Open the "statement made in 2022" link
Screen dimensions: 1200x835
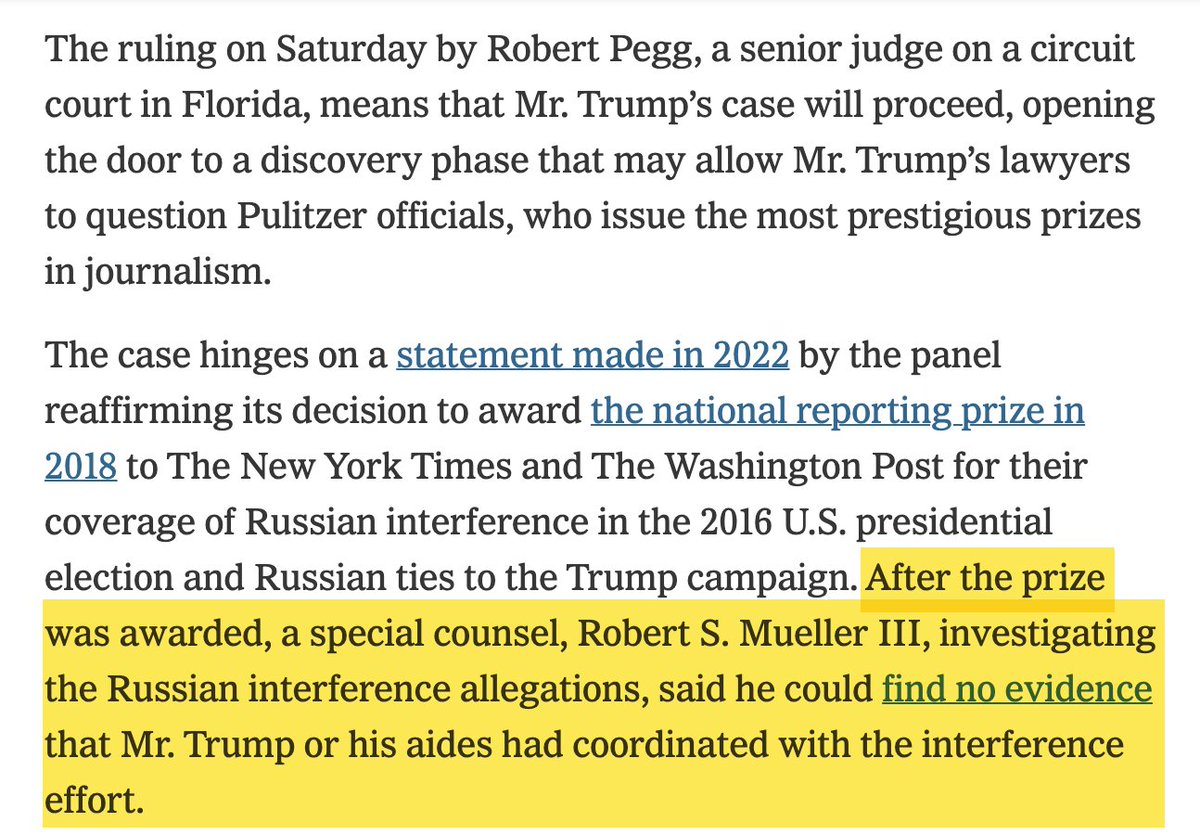(x=592, y=356)
